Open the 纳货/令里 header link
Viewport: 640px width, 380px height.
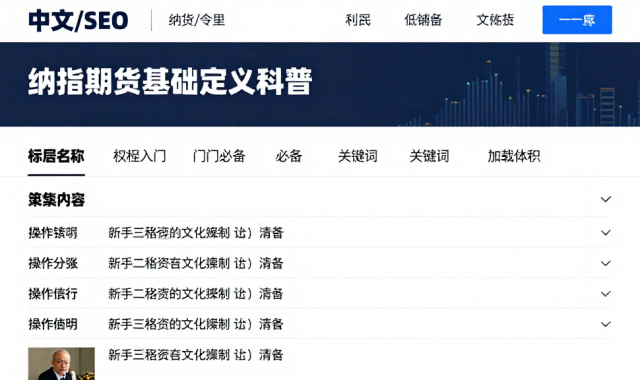click(197, 20)
